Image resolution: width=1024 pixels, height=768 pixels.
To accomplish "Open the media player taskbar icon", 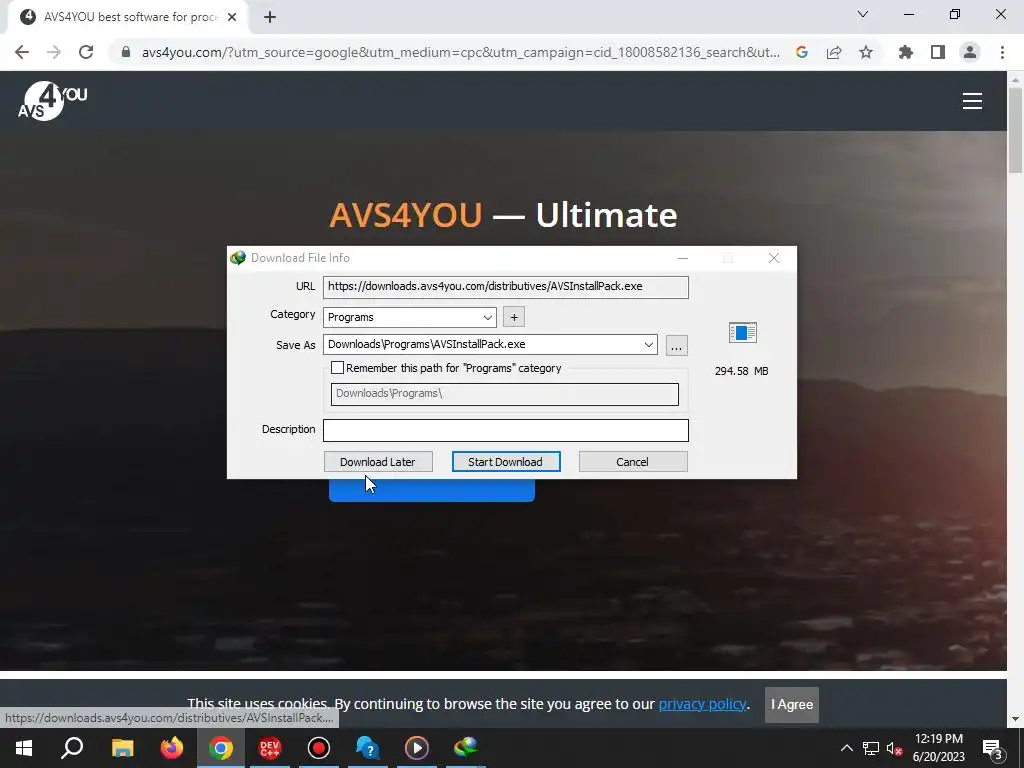I will 417,748.
